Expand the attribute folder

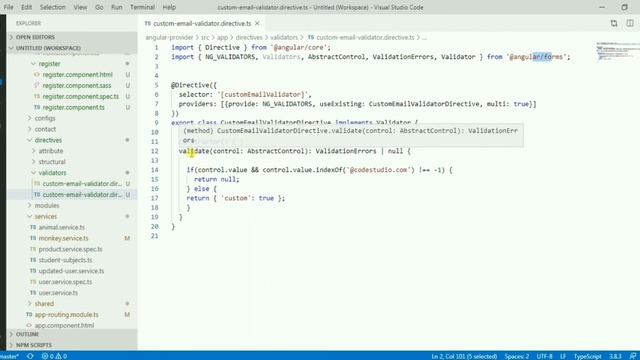[x=51, y=151]
